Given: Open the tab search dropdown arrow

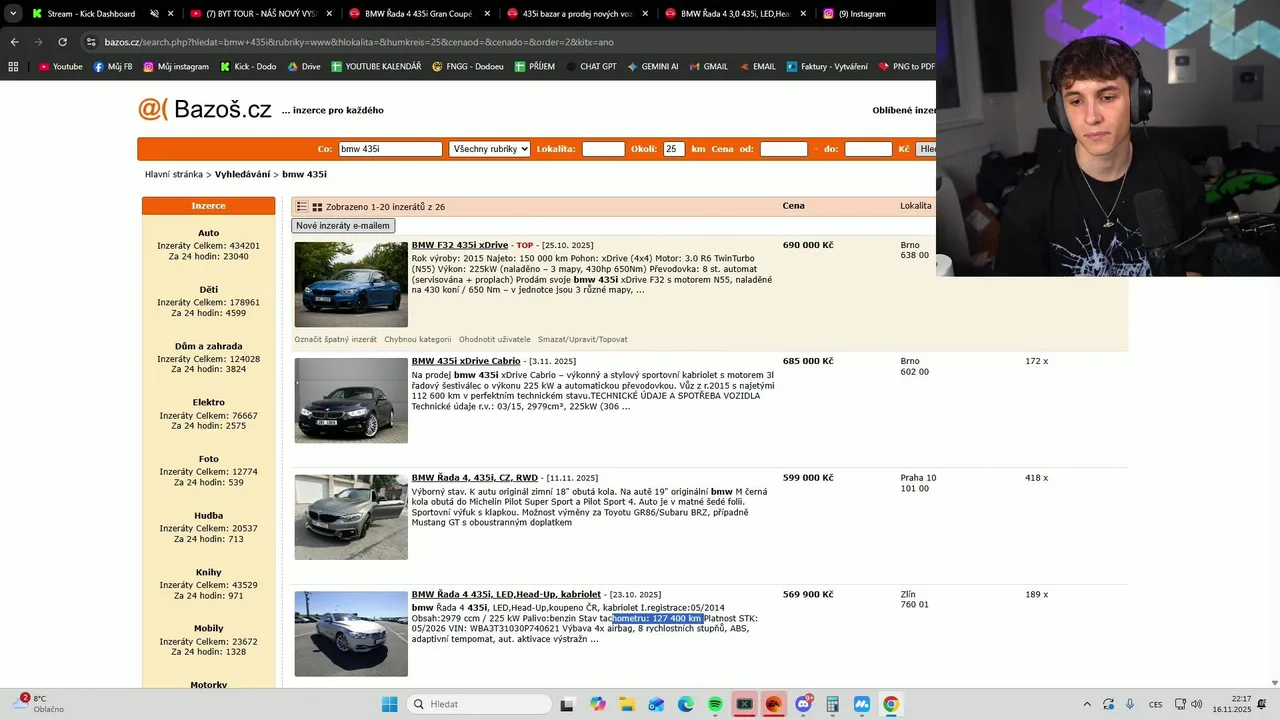Looking at the screenshot, I should (x=13, y=14).
